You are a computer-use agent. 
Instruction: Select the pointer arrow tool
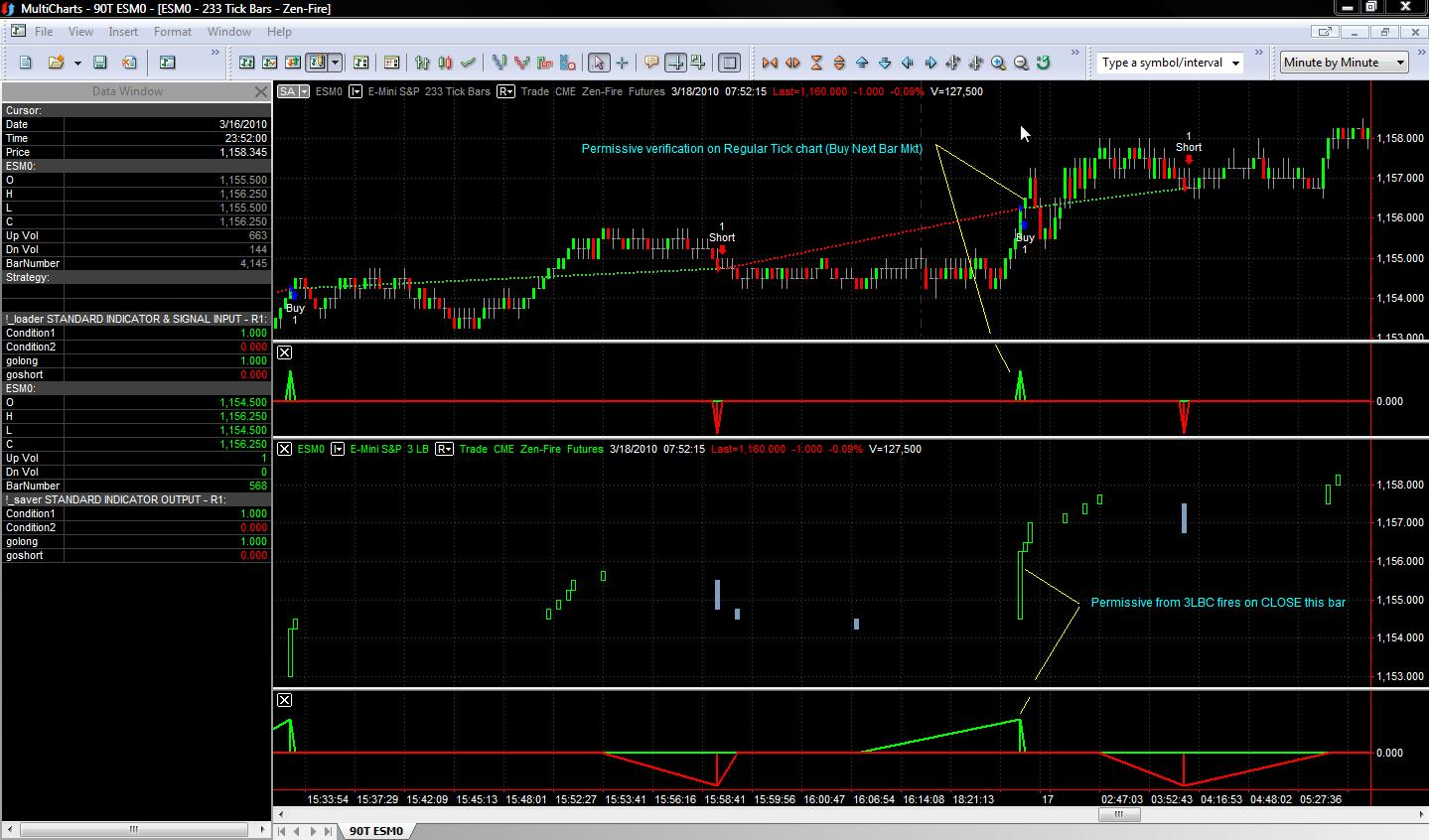[598, 63]
